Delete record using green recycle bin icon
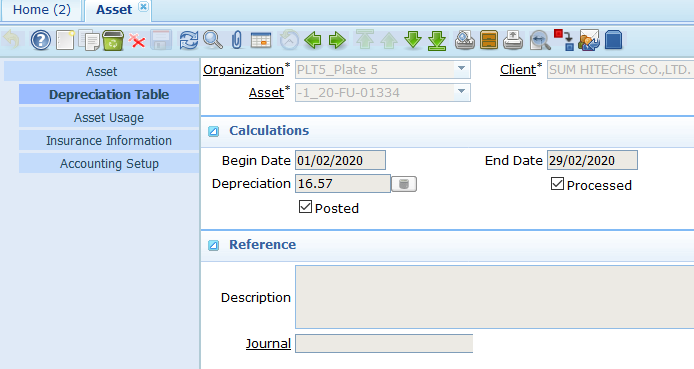This screenshot has height=369, width=694. coord(113,40)
